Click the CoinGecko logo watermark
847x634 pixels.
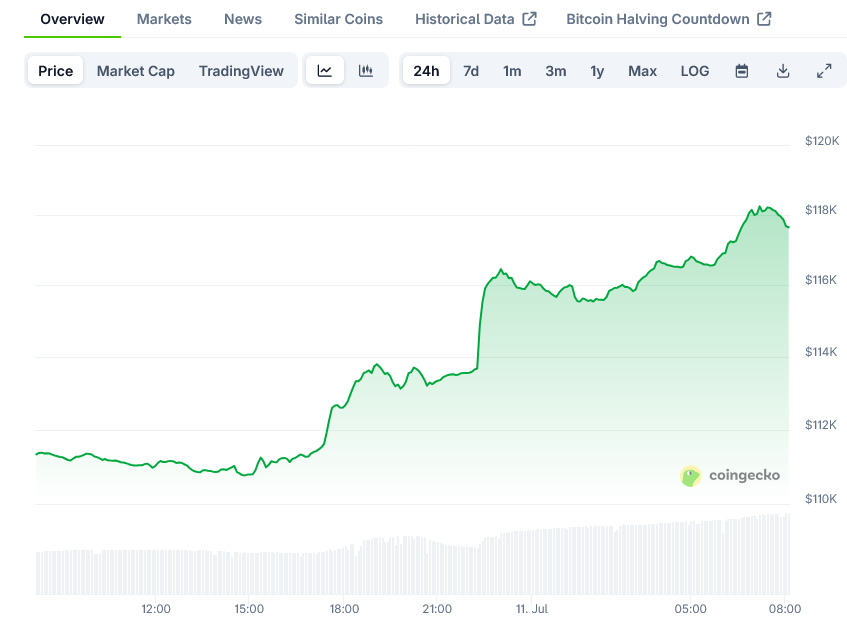tap(730, 475)
